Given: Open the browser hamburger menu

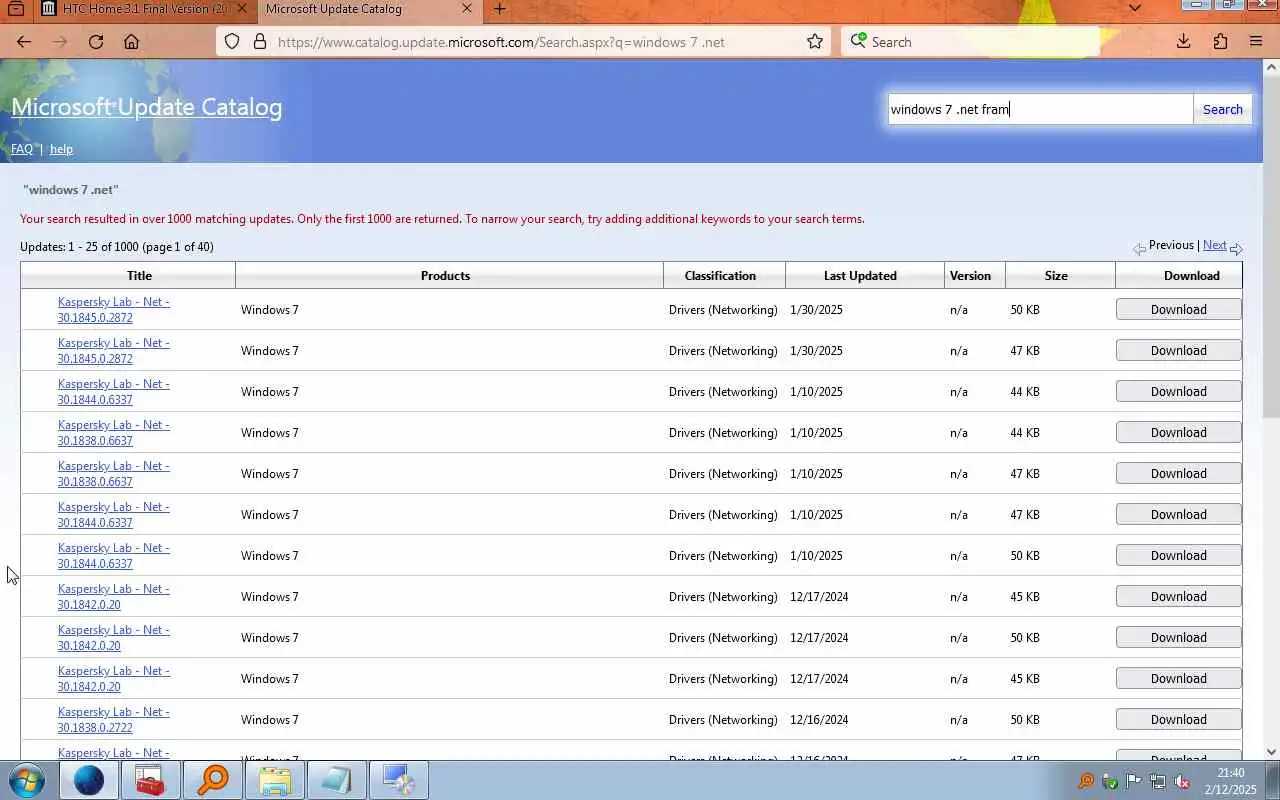Looking at the screenshot, I should (1256, 42).
